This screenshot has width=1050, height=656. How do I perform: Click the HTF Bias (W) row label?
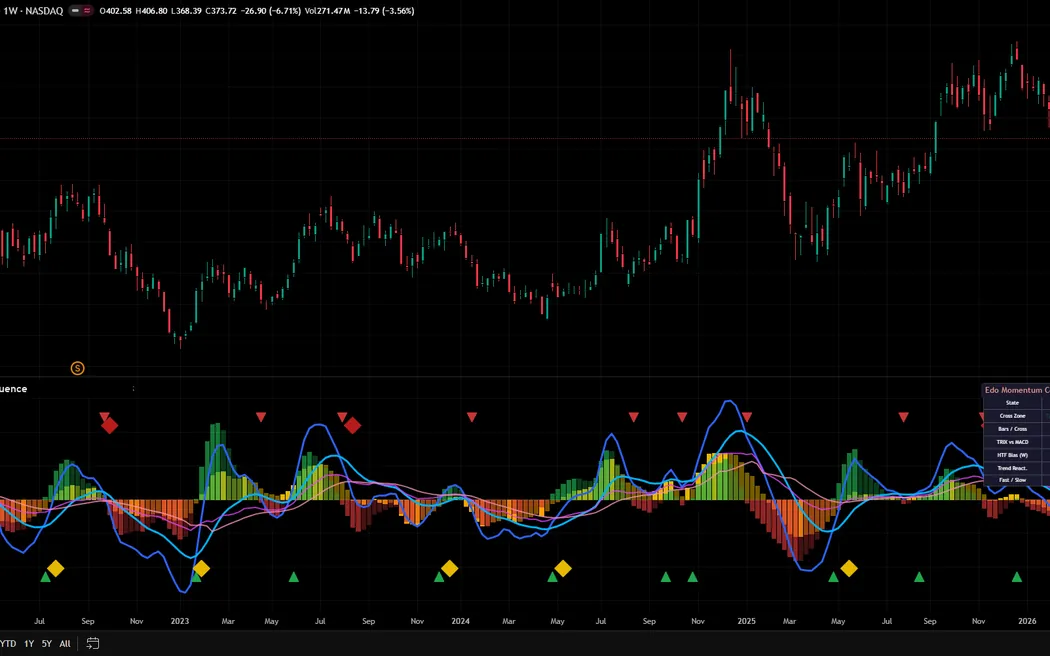[x=1012, y=455]
